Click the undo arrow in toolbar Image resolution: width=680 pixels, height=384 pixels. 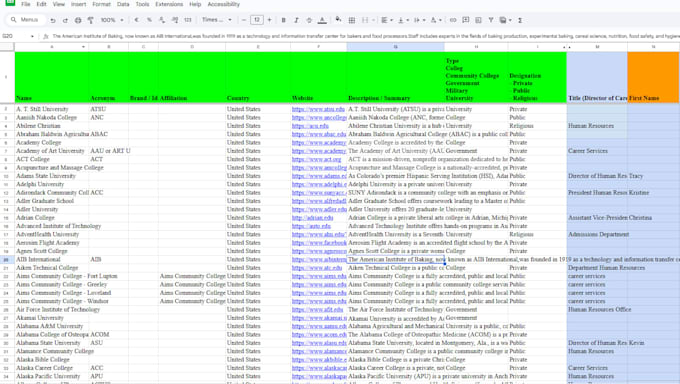coord(52,20)
